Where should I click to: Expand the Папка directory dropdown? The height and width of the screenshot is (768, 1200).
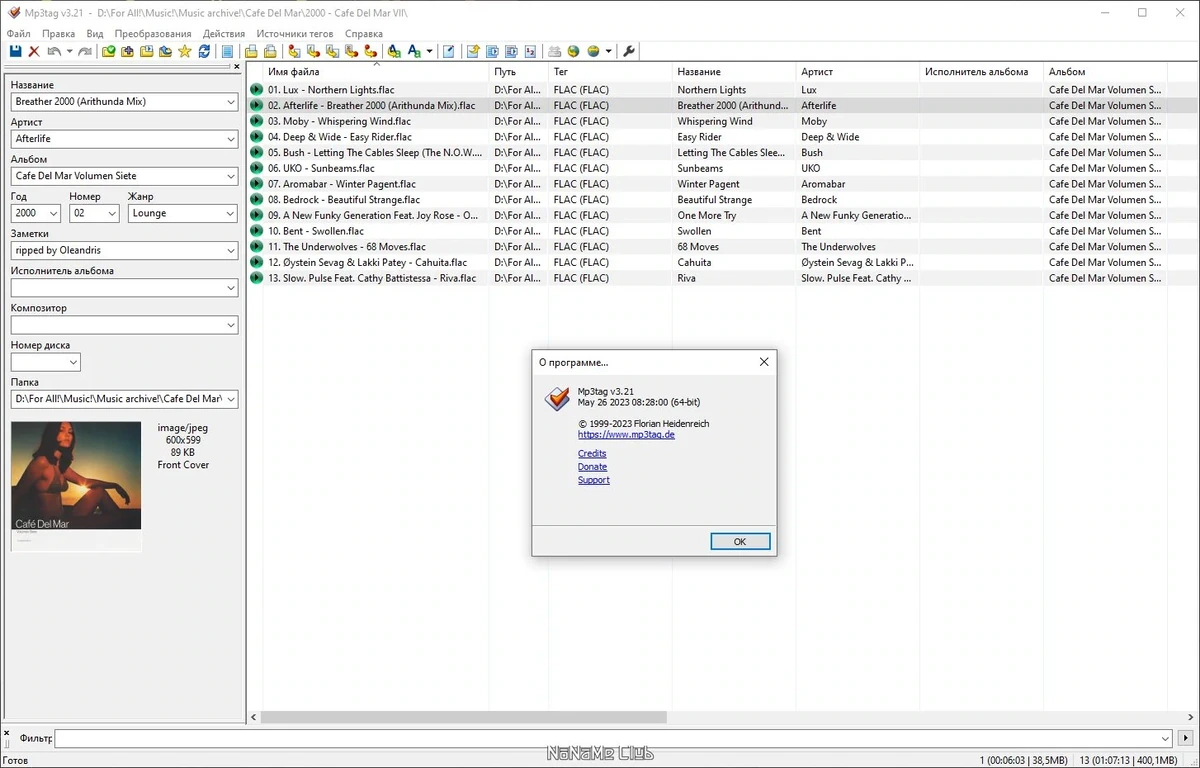tap(230, 399)
